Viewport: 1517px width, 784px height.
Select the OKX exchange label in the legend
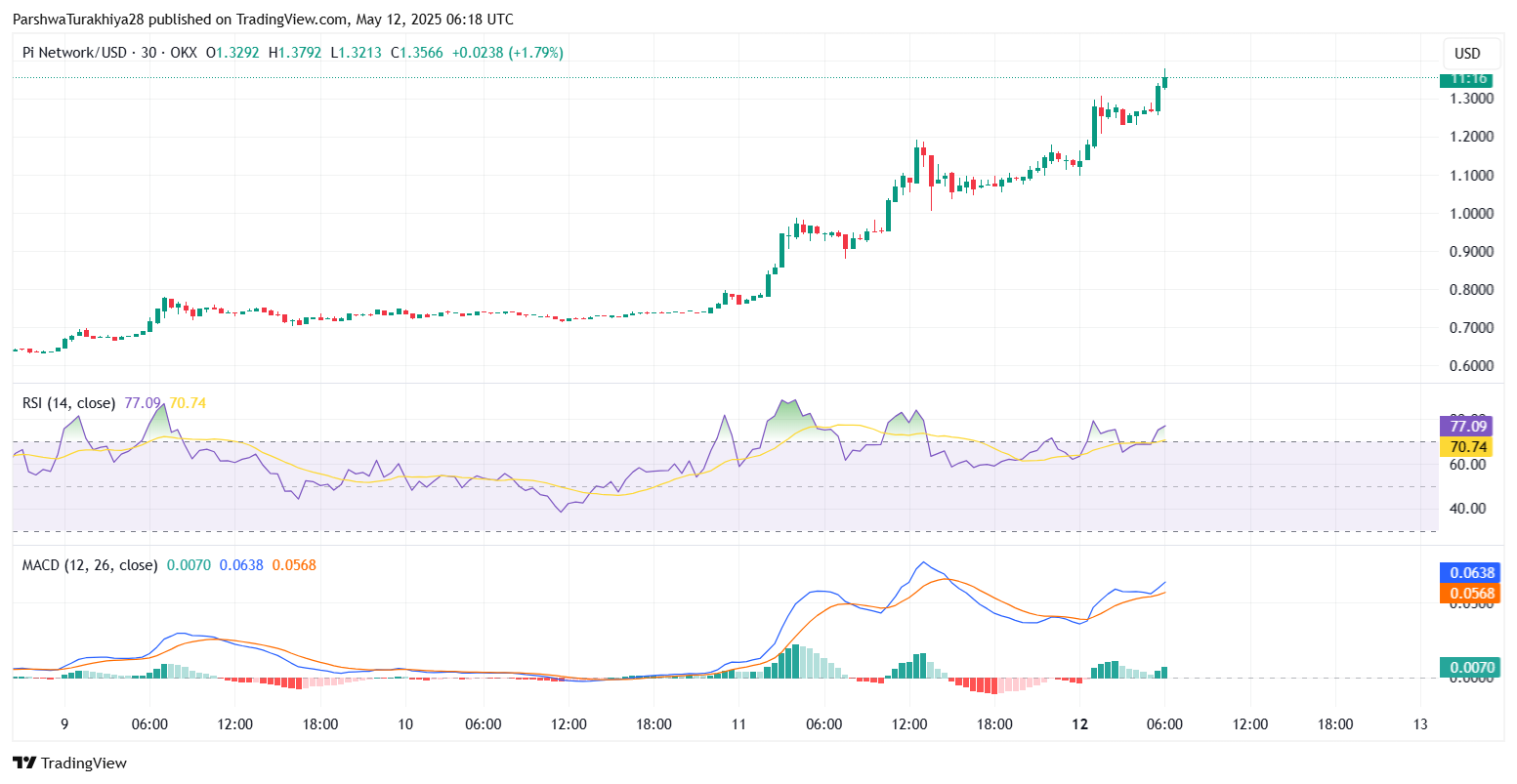184,53
